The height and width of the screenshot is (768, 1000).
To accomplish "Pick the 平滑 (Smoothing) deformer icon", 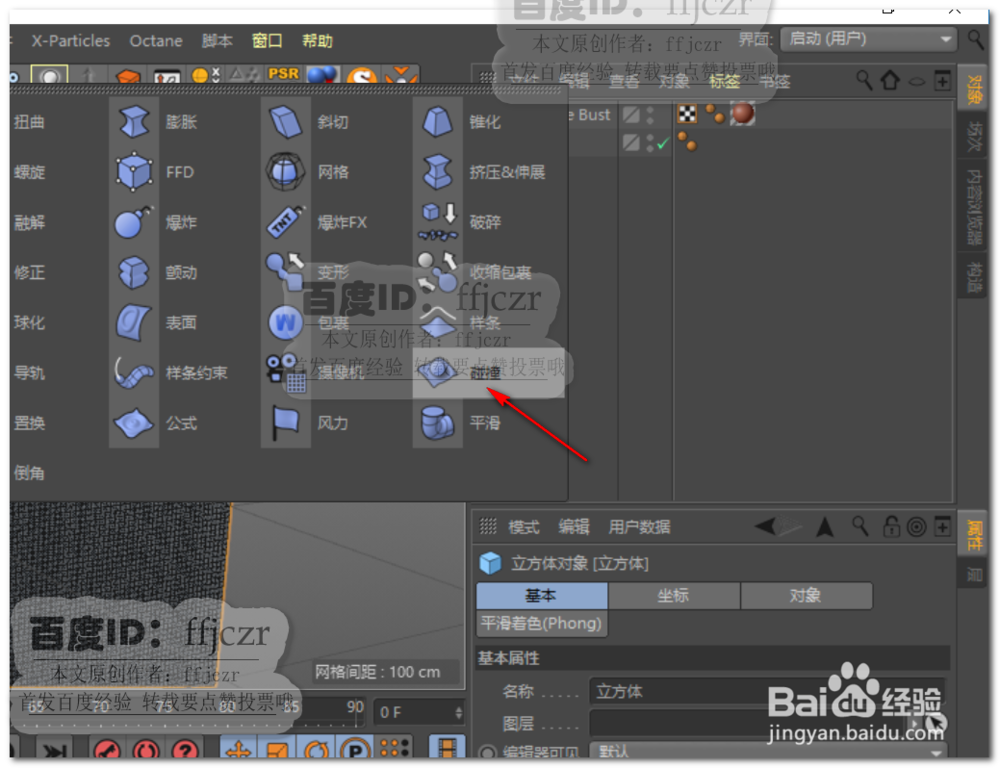I will (438, 423).
